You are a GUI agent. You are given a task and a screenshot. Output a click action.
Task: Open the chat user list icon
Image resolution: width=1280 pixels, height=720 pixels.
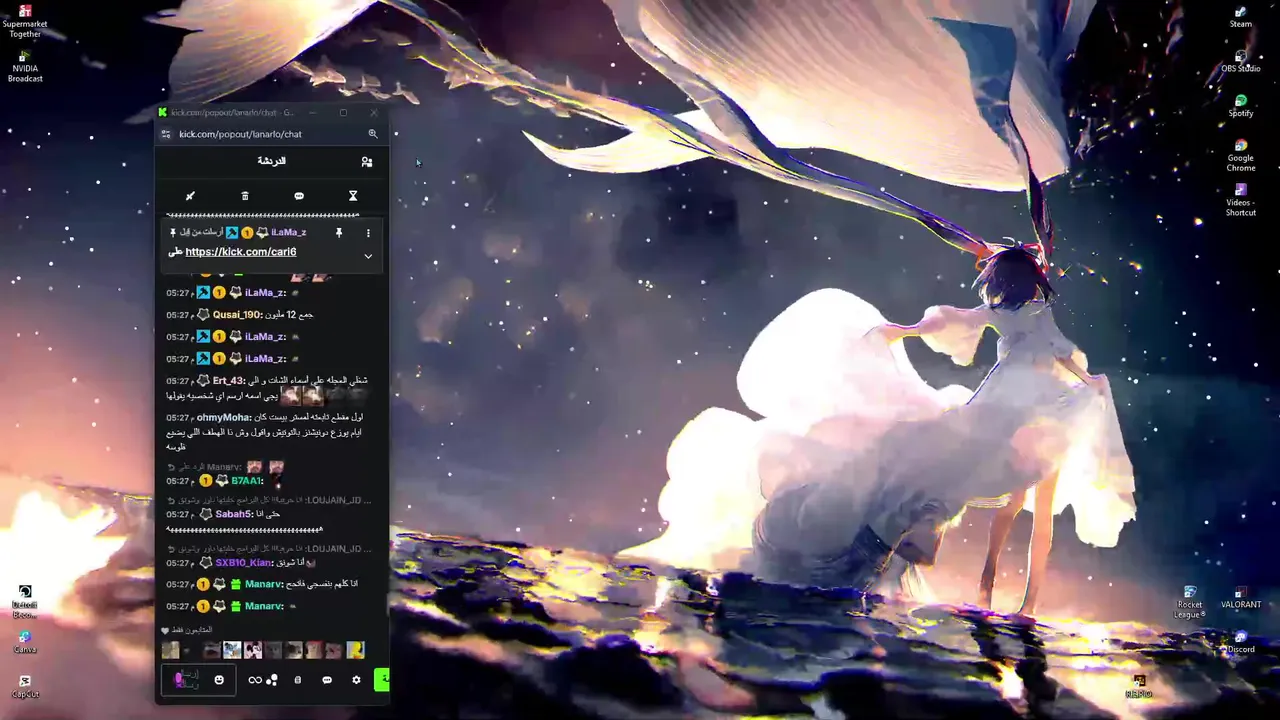(367, 161)
